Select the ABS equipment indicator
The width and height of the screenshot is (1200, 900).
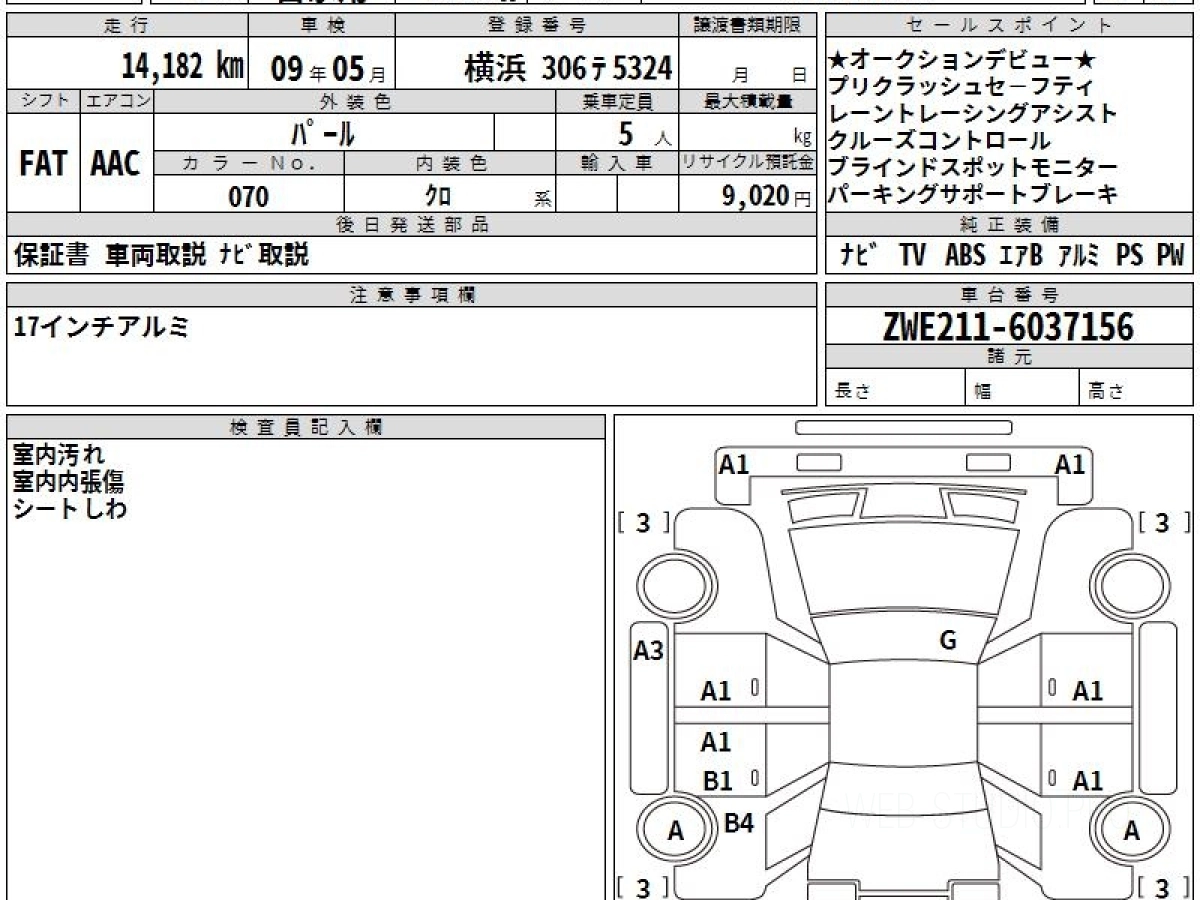[x=965, y=256]
